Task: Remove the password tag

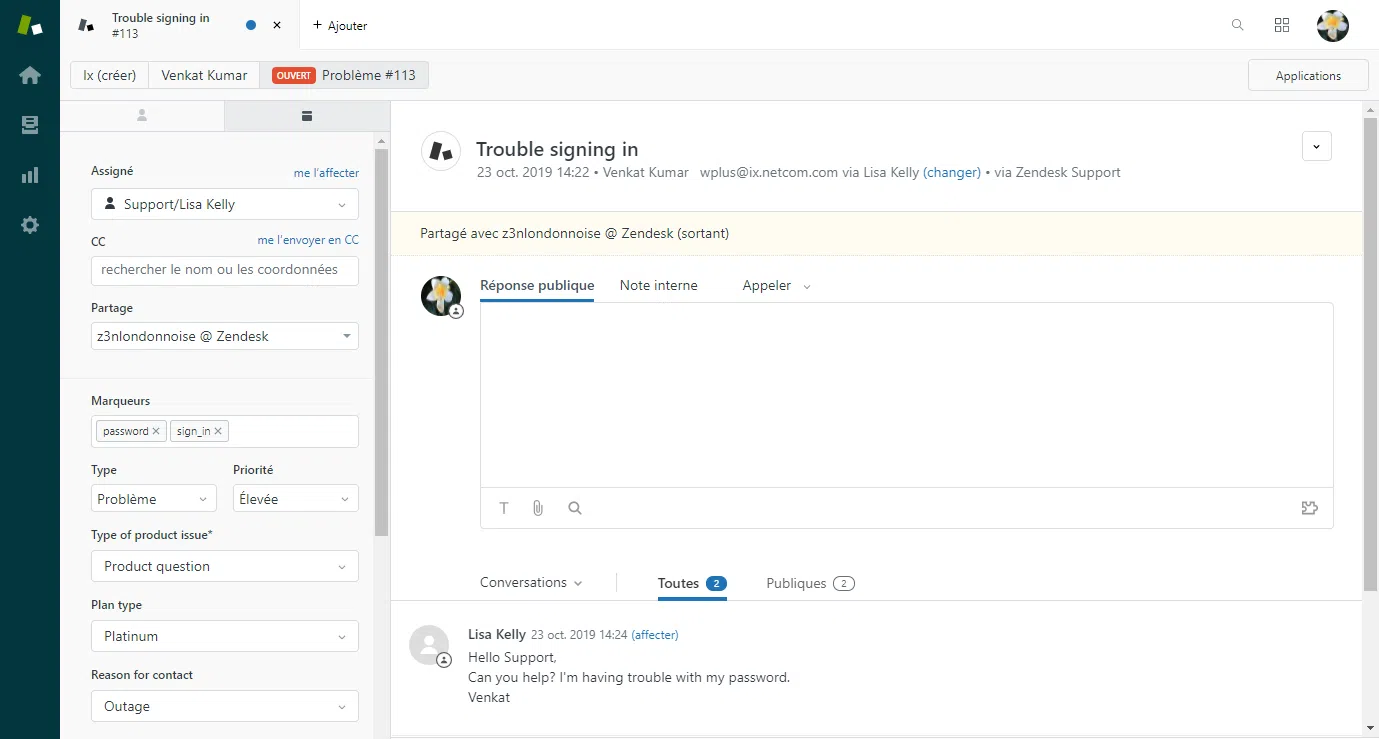Action: pos(156,431)
